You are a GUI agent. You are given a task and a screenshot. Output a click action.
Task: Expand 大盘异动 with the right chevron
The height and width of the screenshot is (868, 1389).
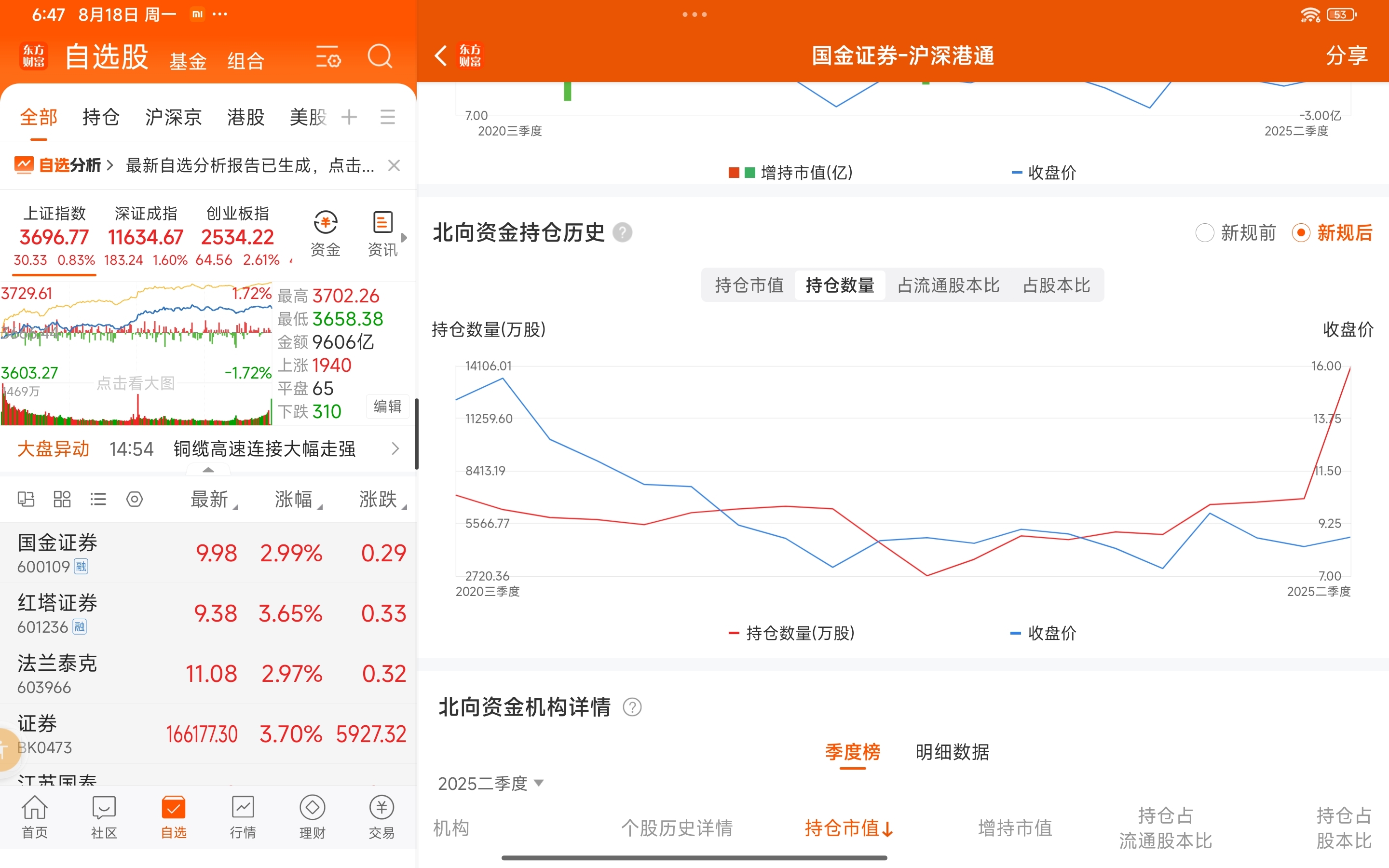coord(395,448)
